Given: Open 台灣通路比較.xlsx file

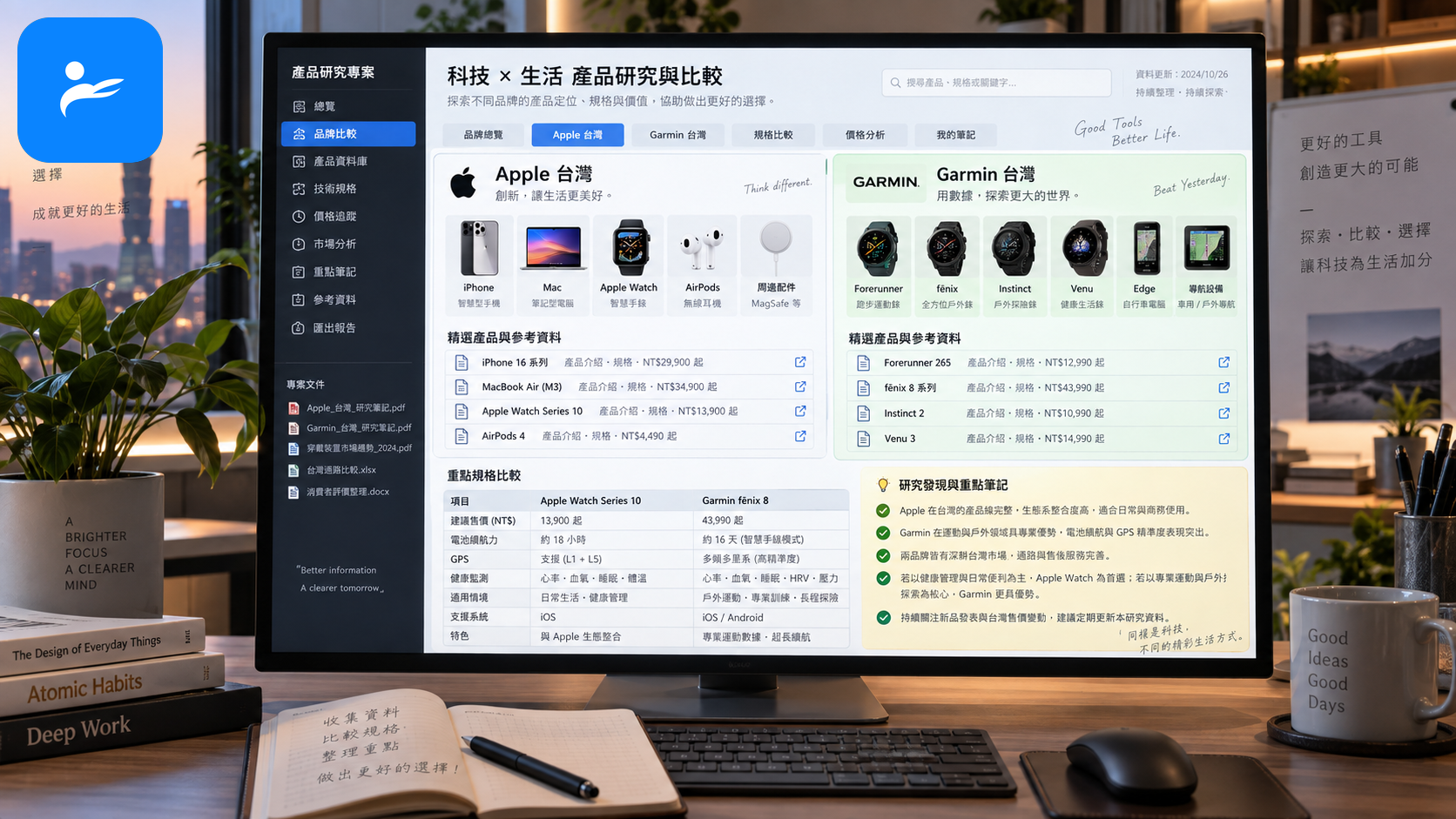Looking at the screenshot, I should pos(333,470).
